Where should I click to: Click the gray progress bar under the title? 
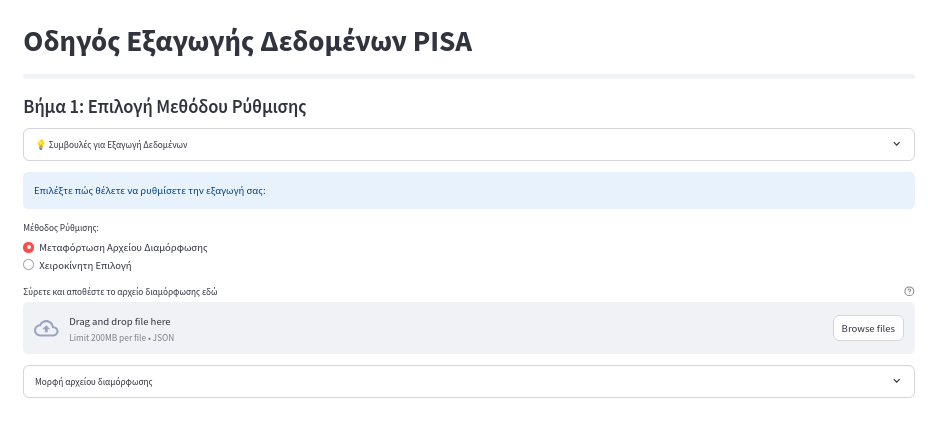coord(469,76)
